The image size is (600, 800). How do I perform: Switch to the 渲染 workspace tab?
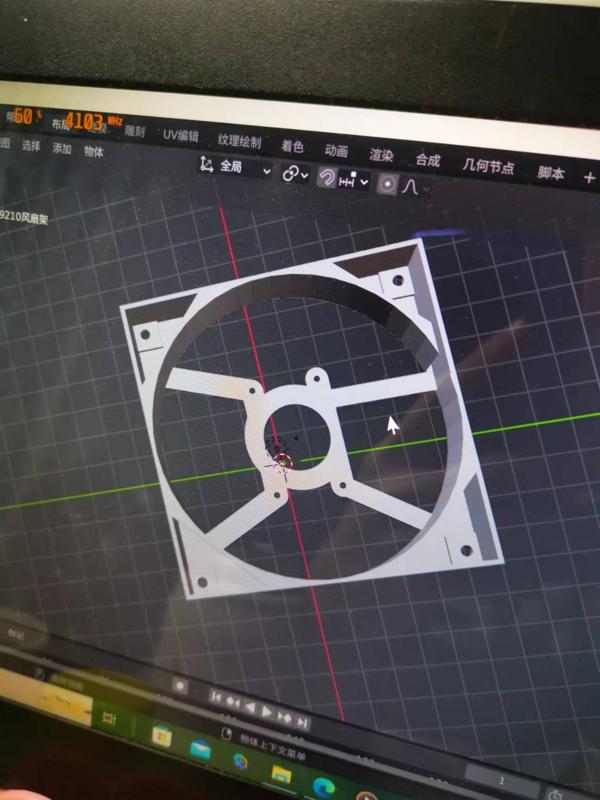point(381,155)
